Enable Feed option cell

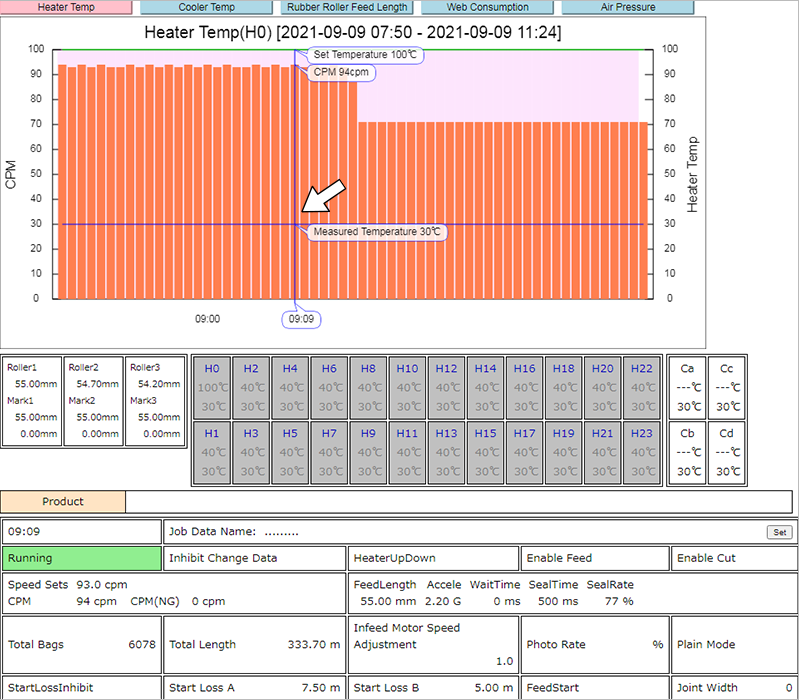[x=594, y=558]
